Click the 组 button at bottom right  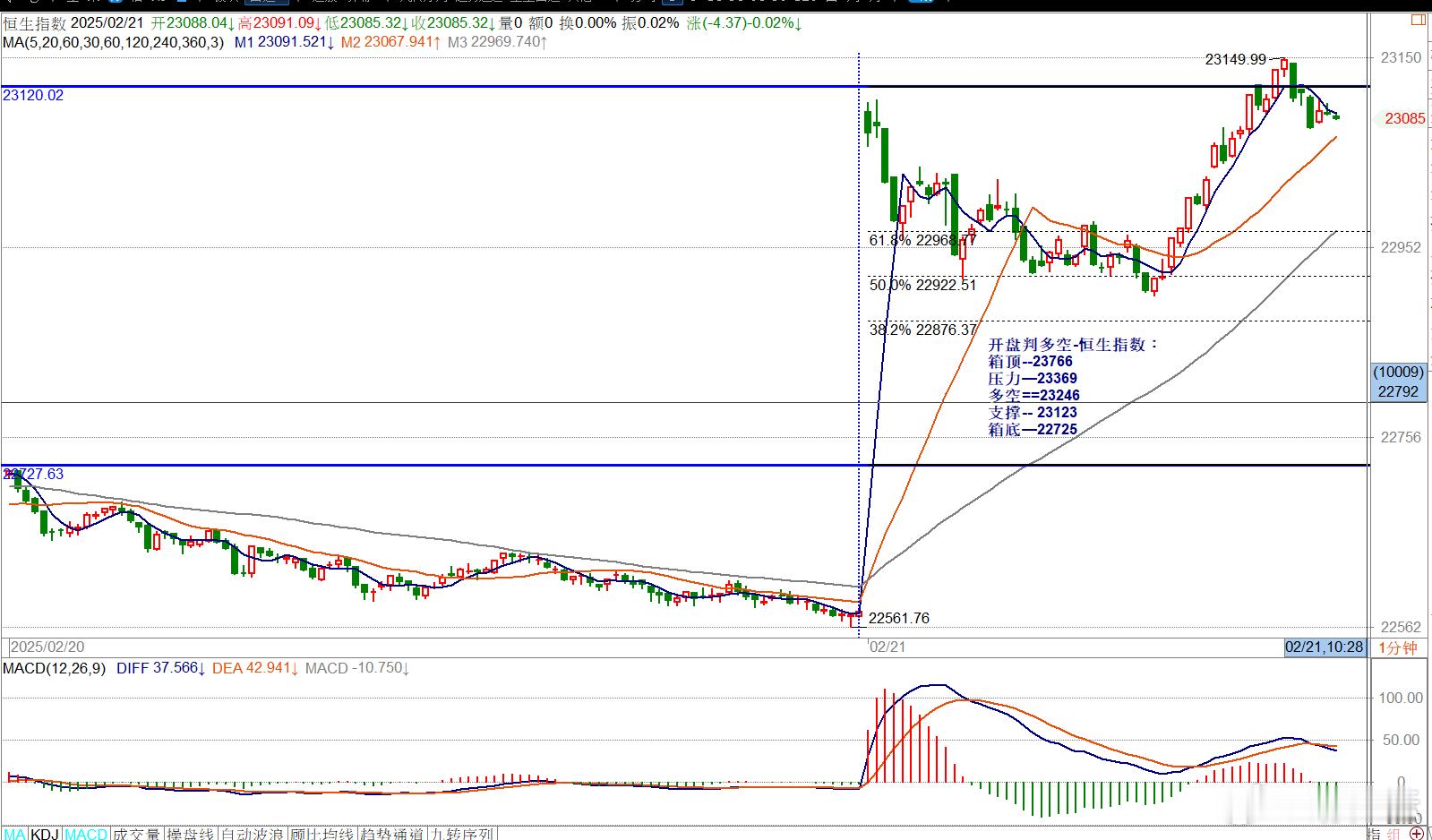point(1393,834)
